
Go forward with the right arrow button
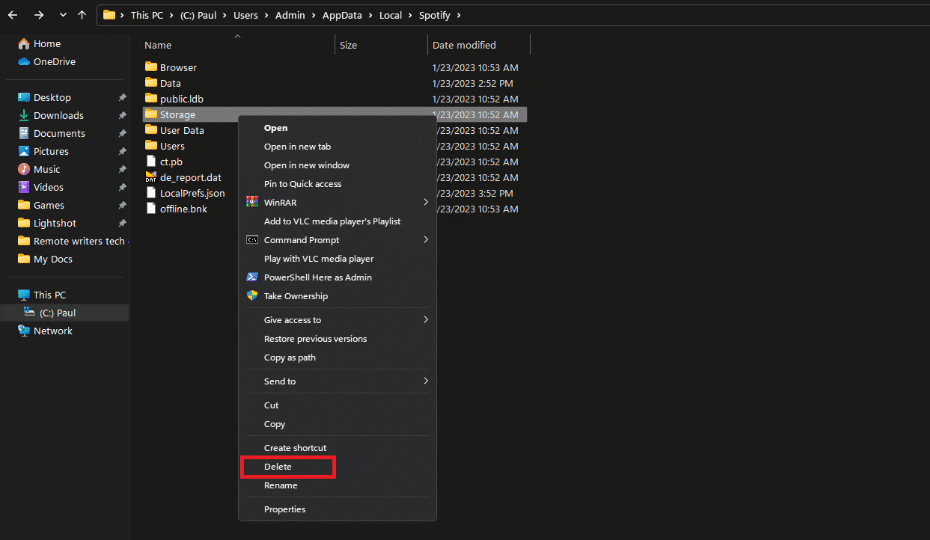coord(39,15)
